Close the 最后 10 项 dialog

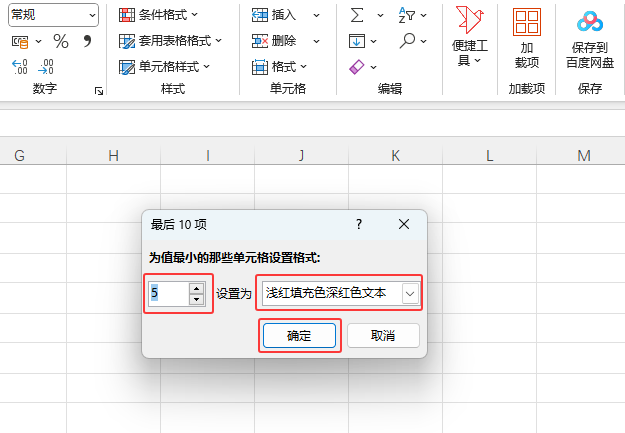click(x=404, y=224)
